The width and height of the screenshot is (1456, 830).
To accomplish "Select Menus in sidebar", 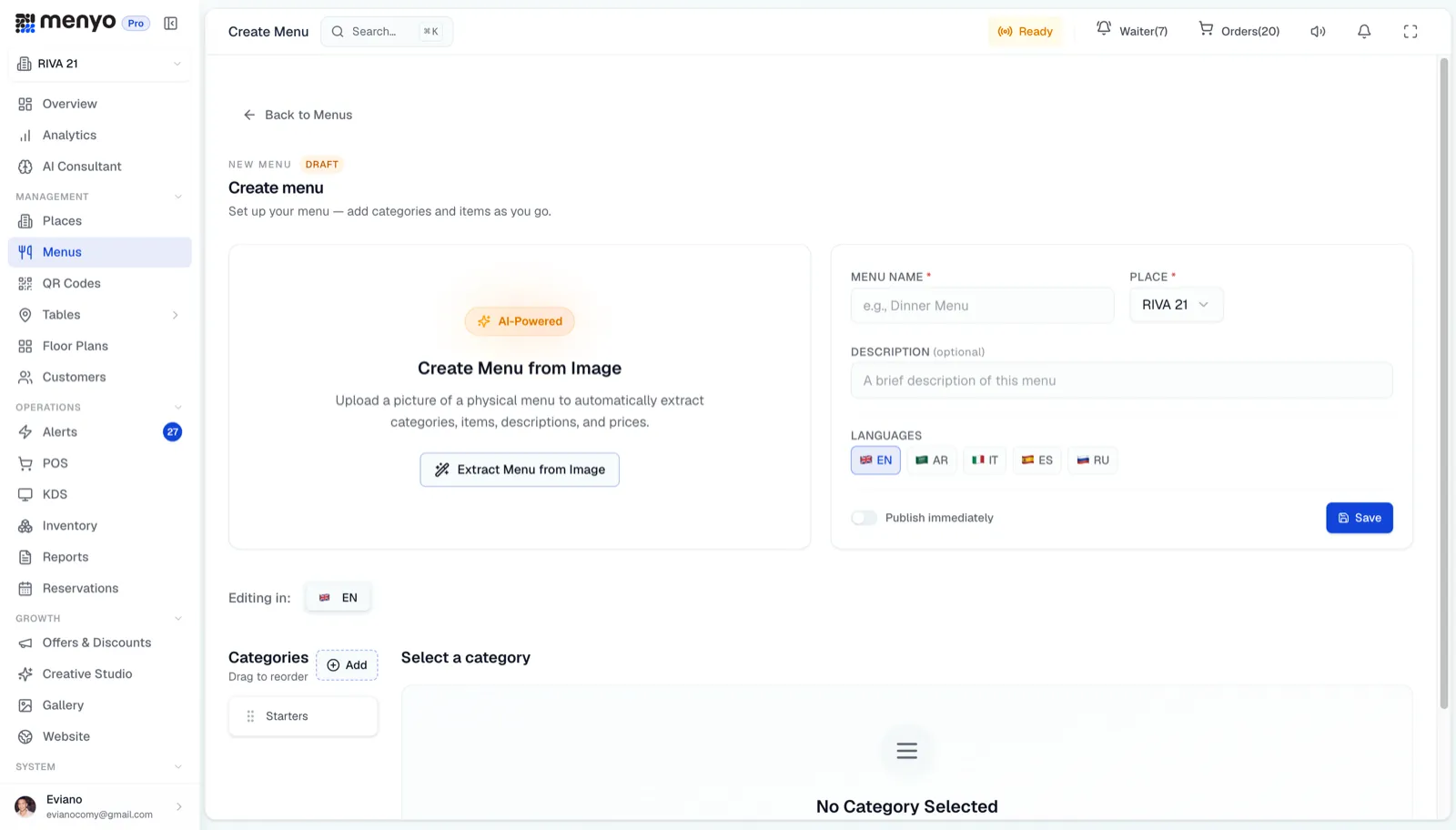I will pyautogui.click(x=100, y=252).
